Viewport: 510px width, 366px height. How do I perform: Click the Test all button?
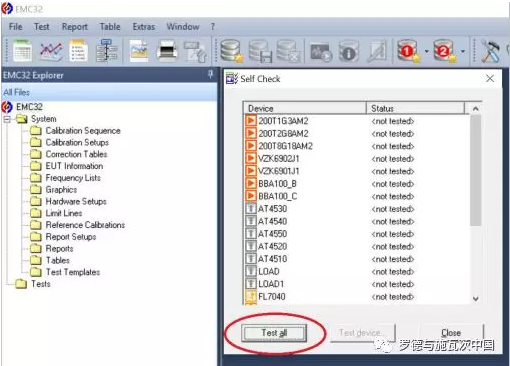[274, 333]
